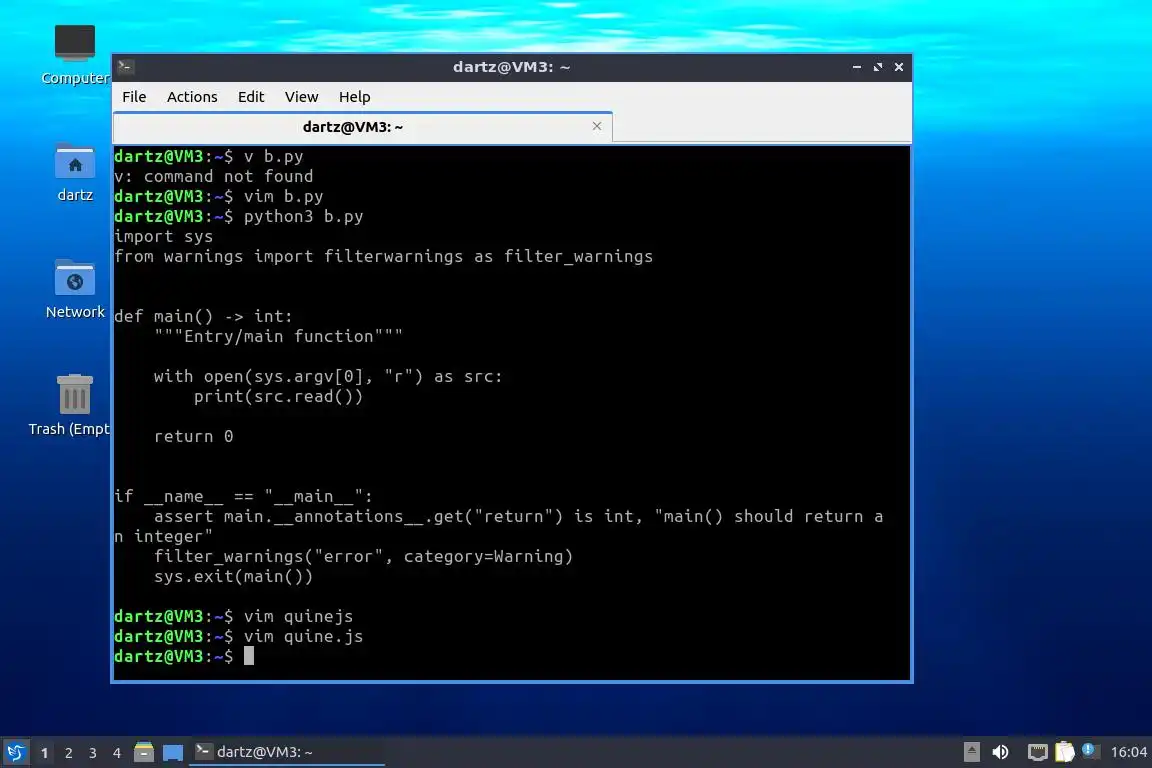This screenshot has height=768, width=1152.
Task: Open the View menu
Action: click(x=301, y=97)
